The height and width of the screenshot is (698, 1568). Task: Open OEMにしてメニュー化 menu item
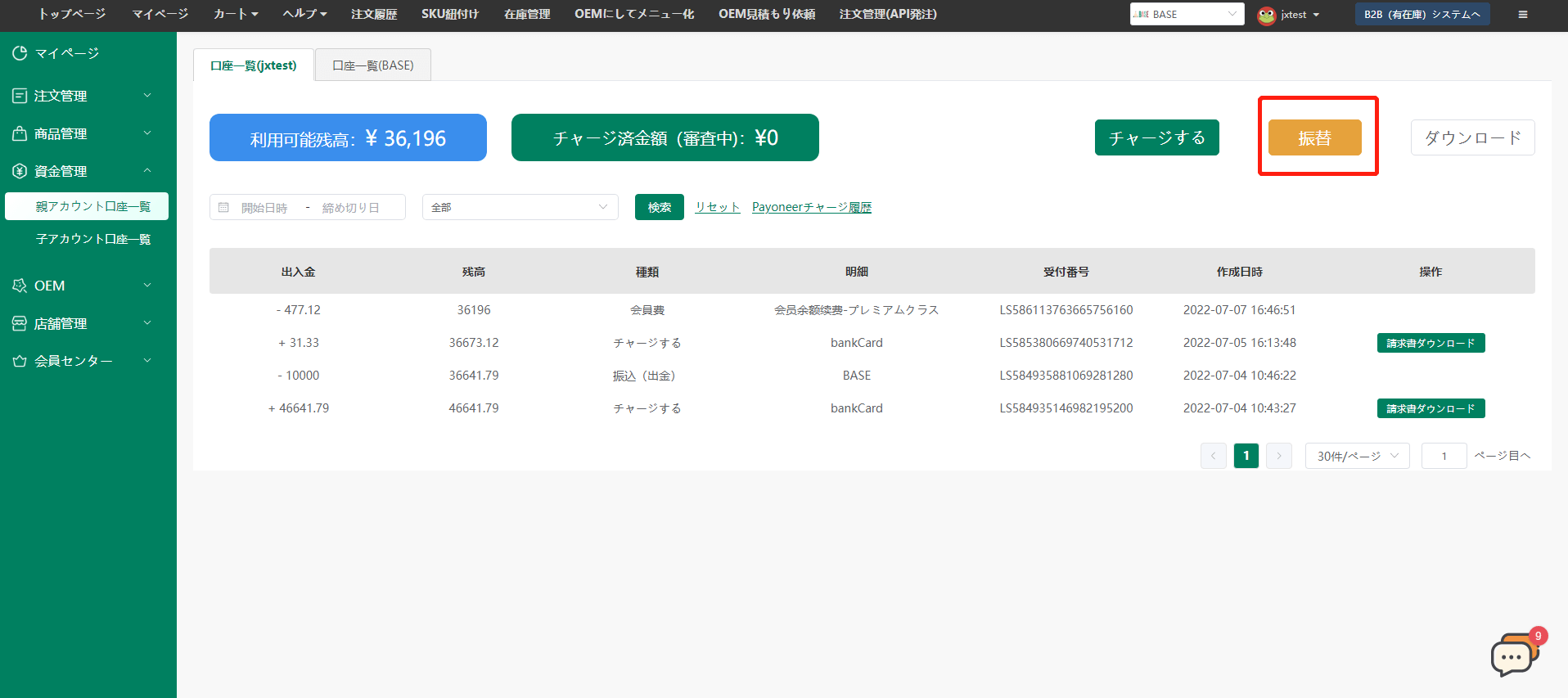pos(634,14)
